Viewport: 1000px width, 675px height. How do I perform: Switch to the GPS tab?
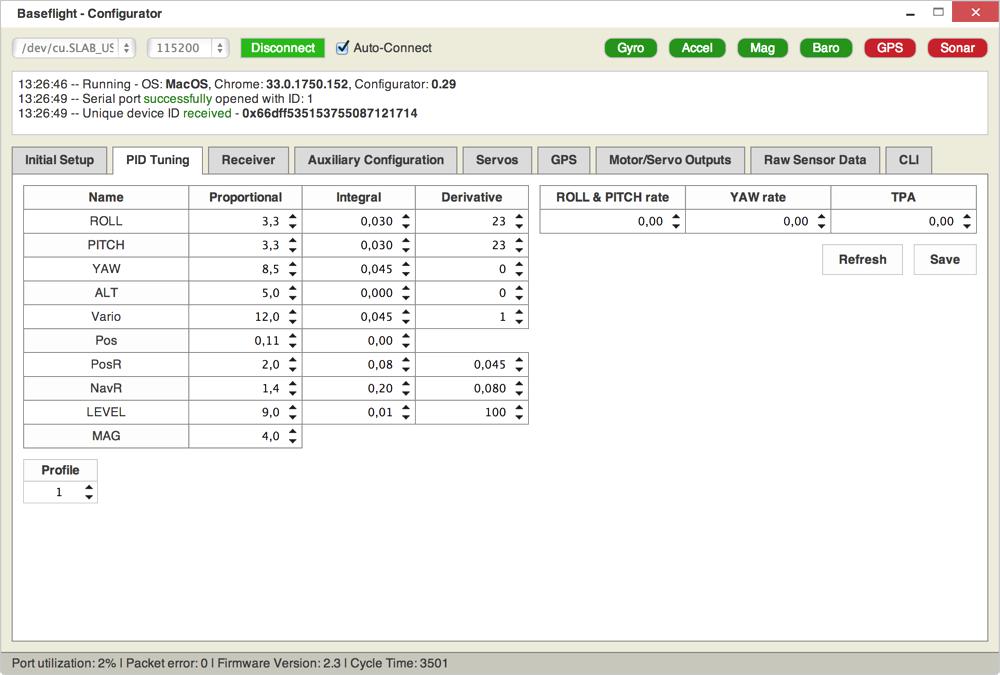click(x=564, y=160)
